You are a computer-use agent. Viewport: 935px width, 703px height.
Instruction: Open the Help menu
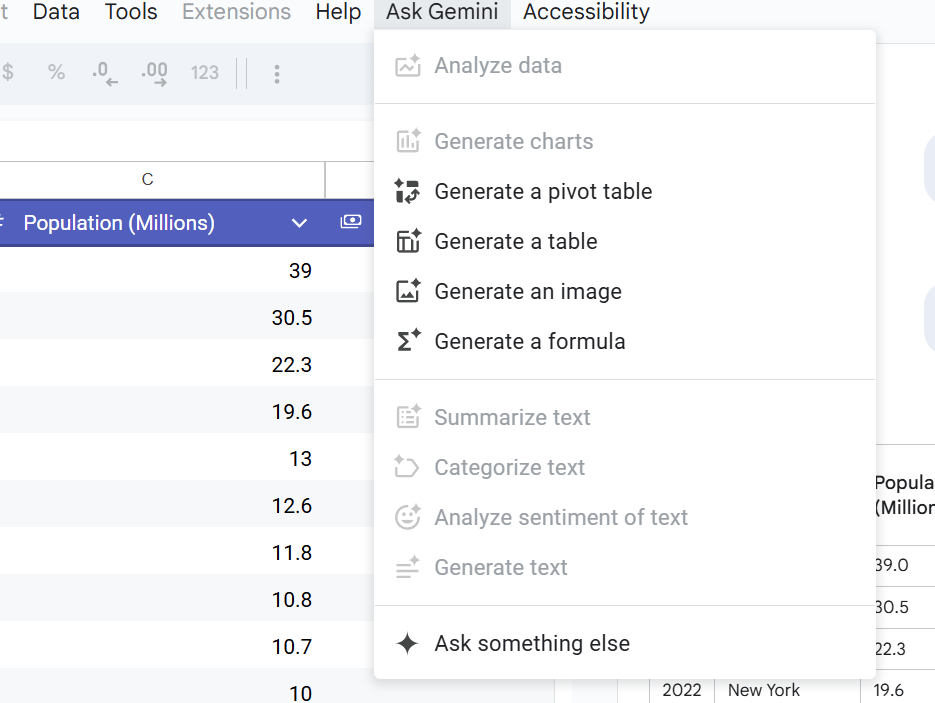(x=338, y=13)
